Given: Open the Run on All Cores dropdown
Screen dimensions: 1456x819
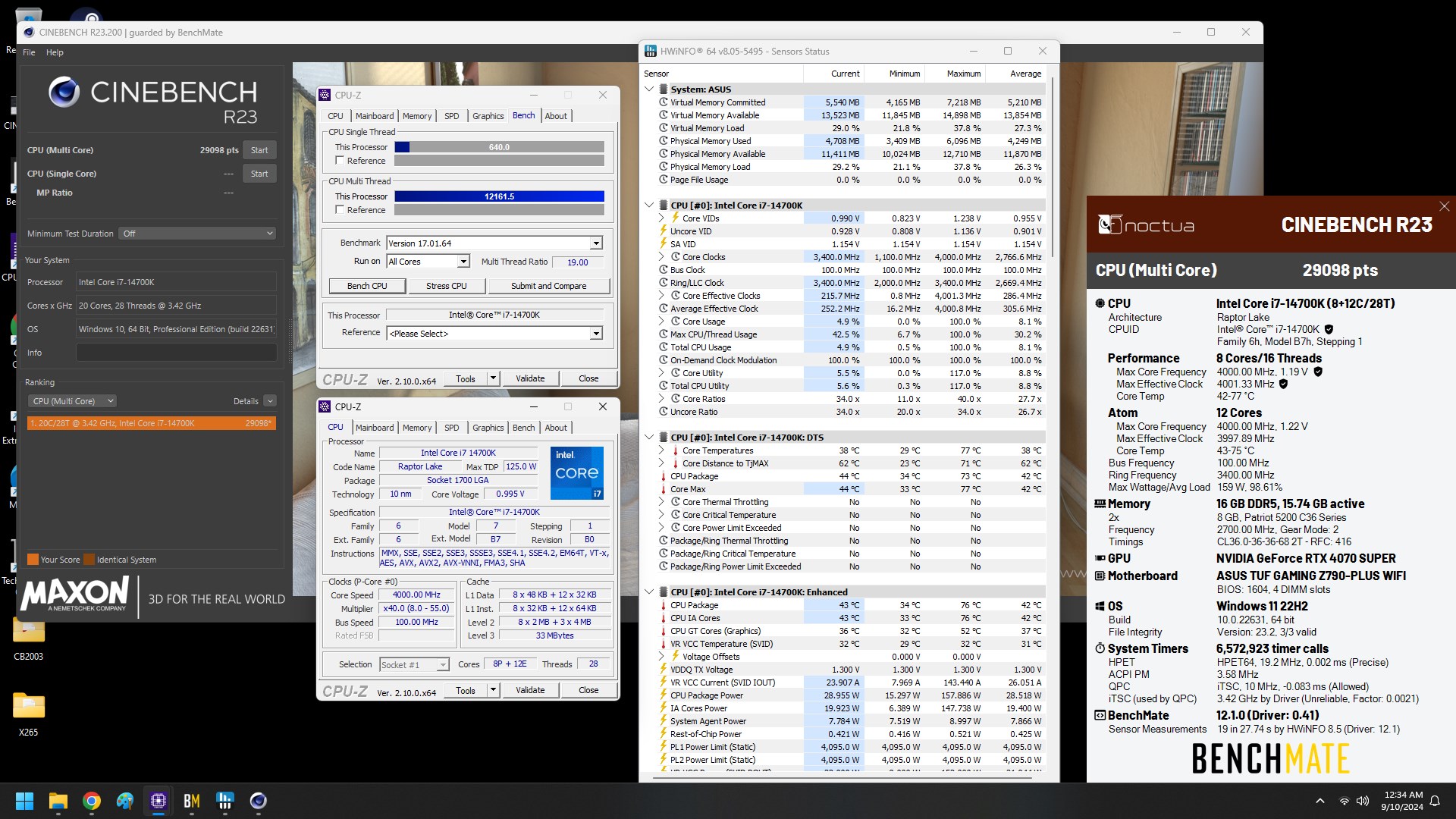Looking at the screenshot, I should point(463,262).
